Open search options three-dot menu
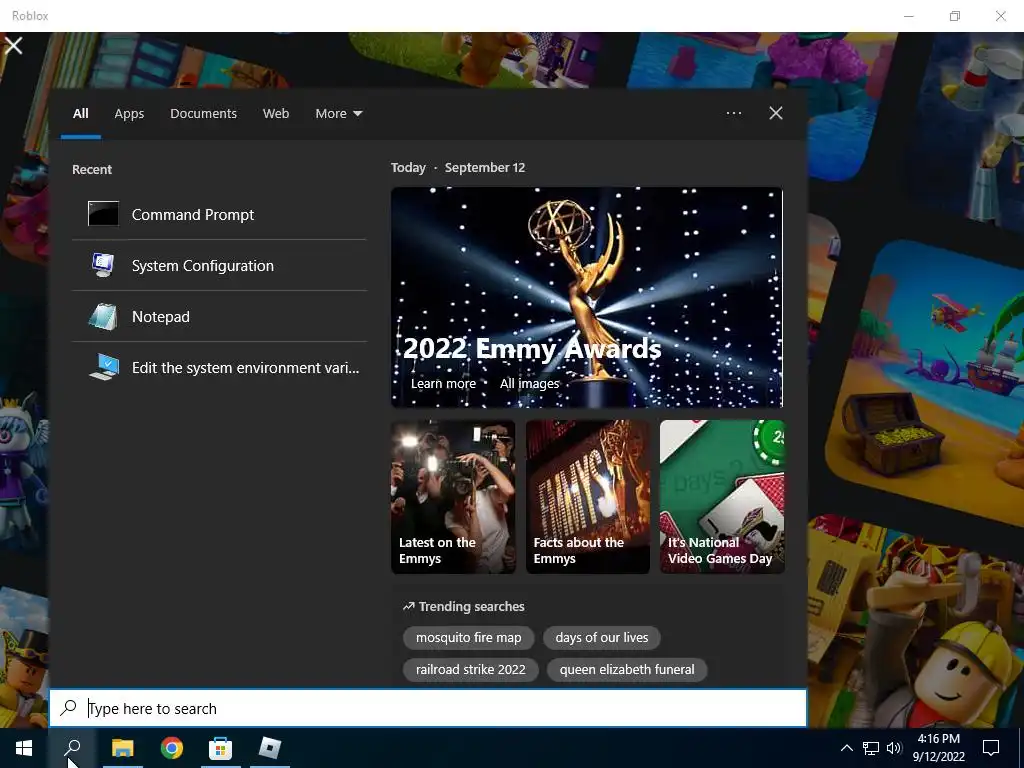The height and width of the screenshot is (768, 1024). 734,113
